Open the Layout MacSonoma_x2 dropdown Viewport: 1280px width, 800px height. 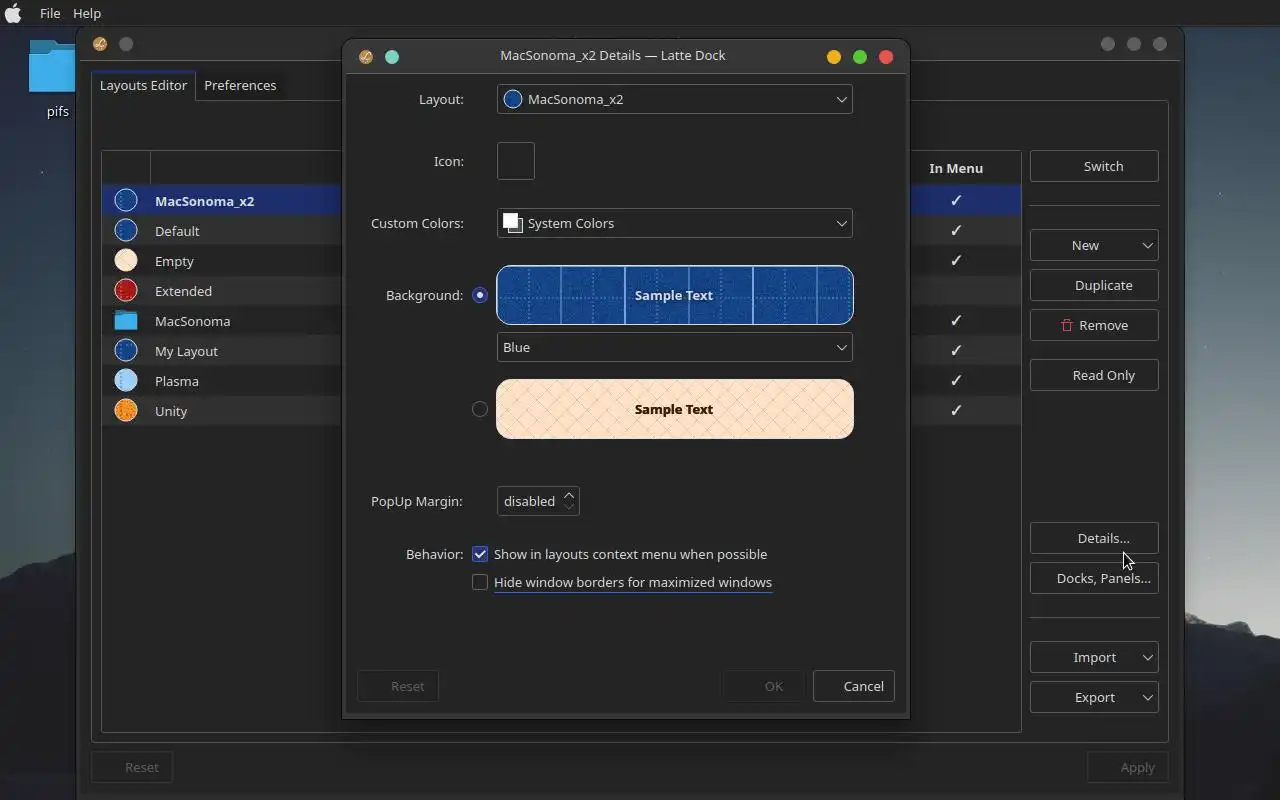675,99
